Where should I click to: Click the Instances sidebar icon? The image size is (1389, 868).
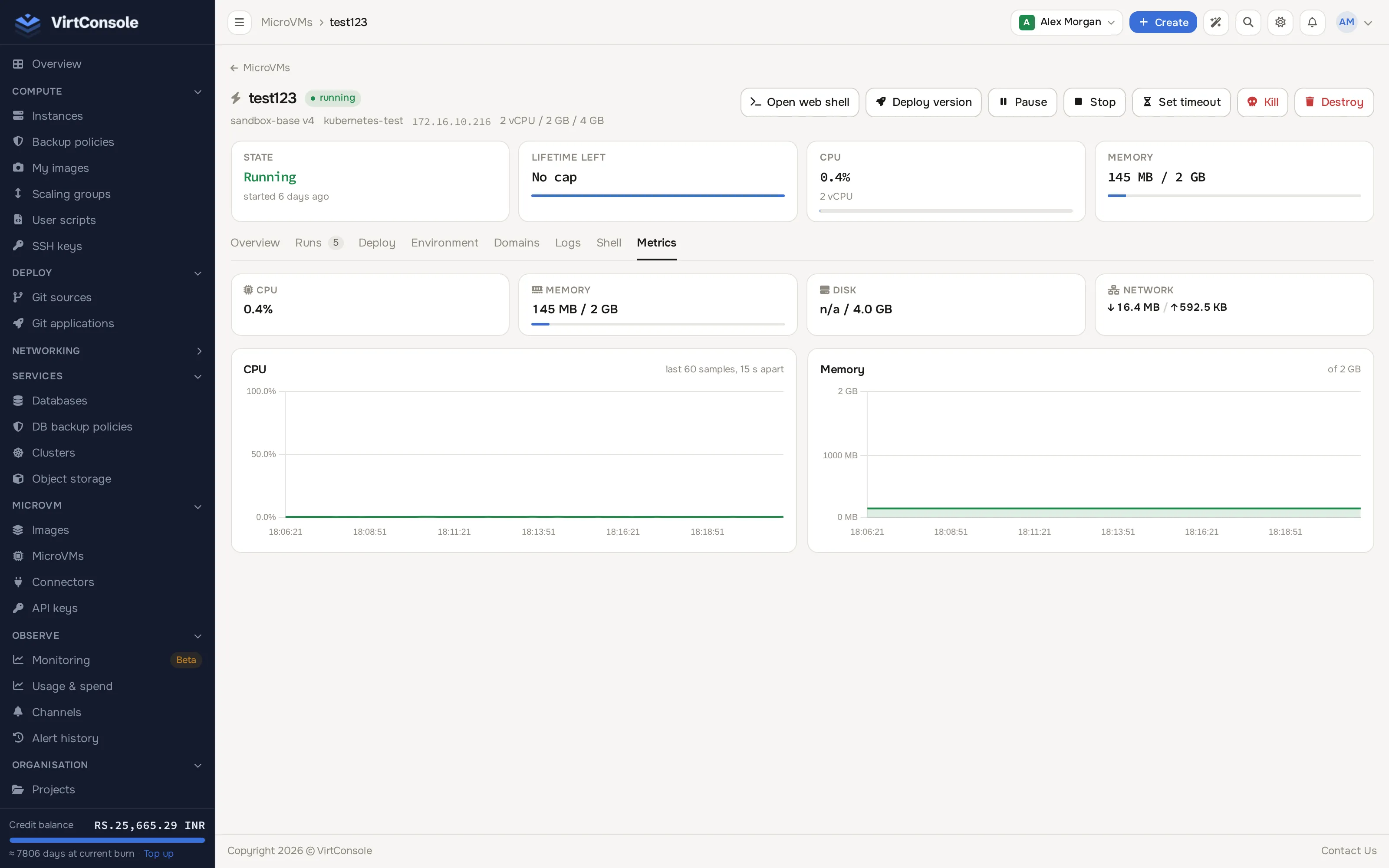tap(18, 116)
